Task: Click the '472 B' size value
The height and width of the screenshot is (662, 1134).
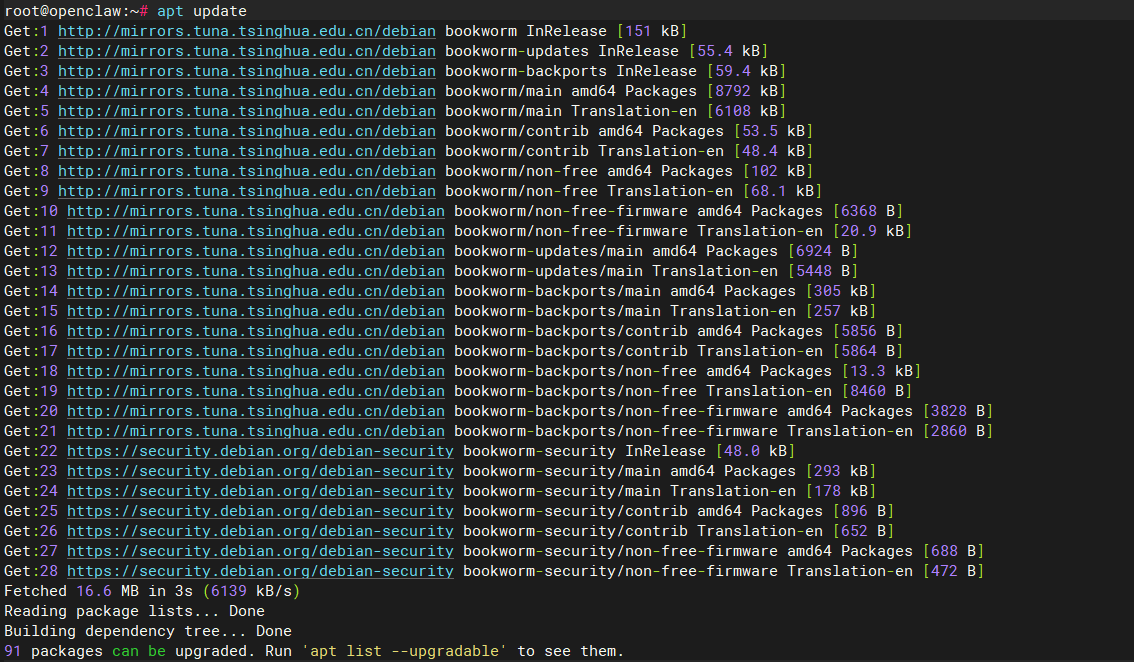Action: point(953,571)
